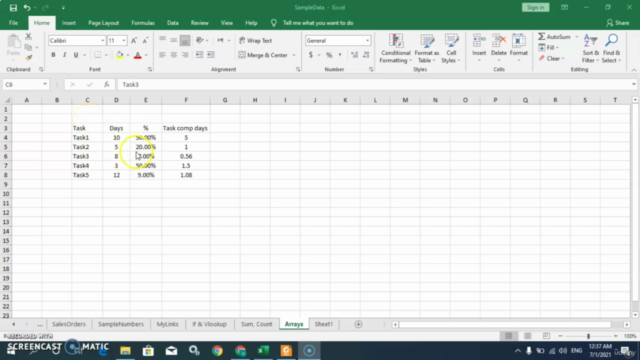Switch to the Formulas tab
The image size is (640, 360).
(x=143, y=23)
